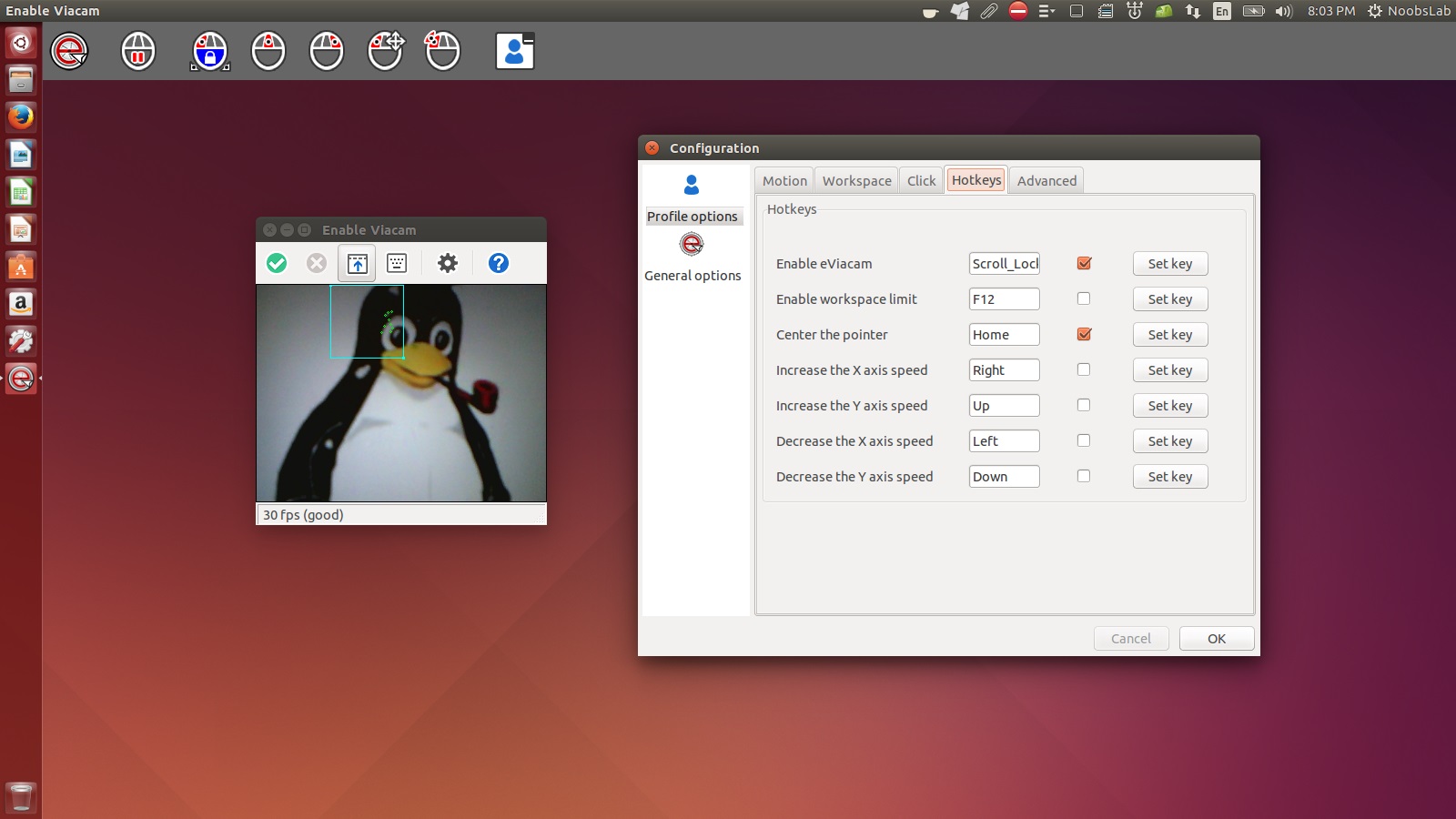Click Set key for Enable eViacam

click(x=1170, y=264)
